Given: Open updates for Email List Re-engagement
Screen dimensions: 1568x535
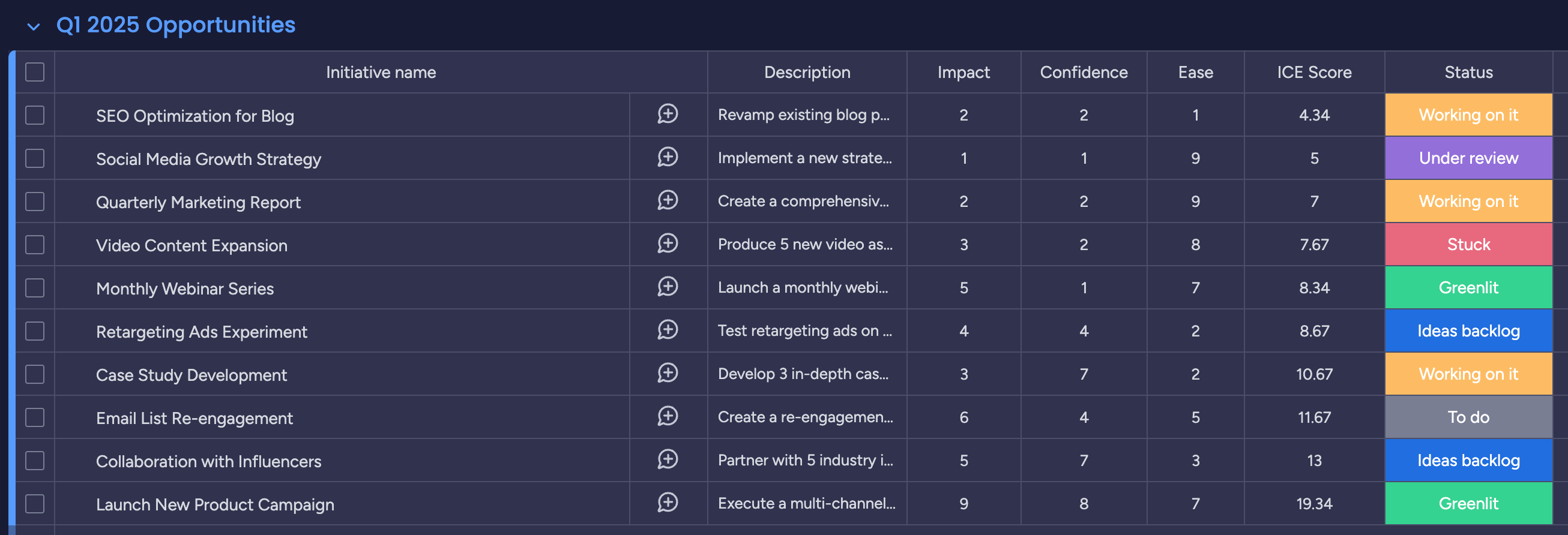Looking at the screenshot, I should [668, 416].
